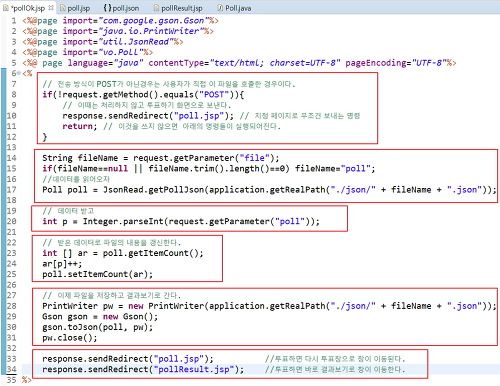Viewport: 500px width, 386px height.
Task: Click the String fileName declaration on line 14
Action: coord(161,158)
